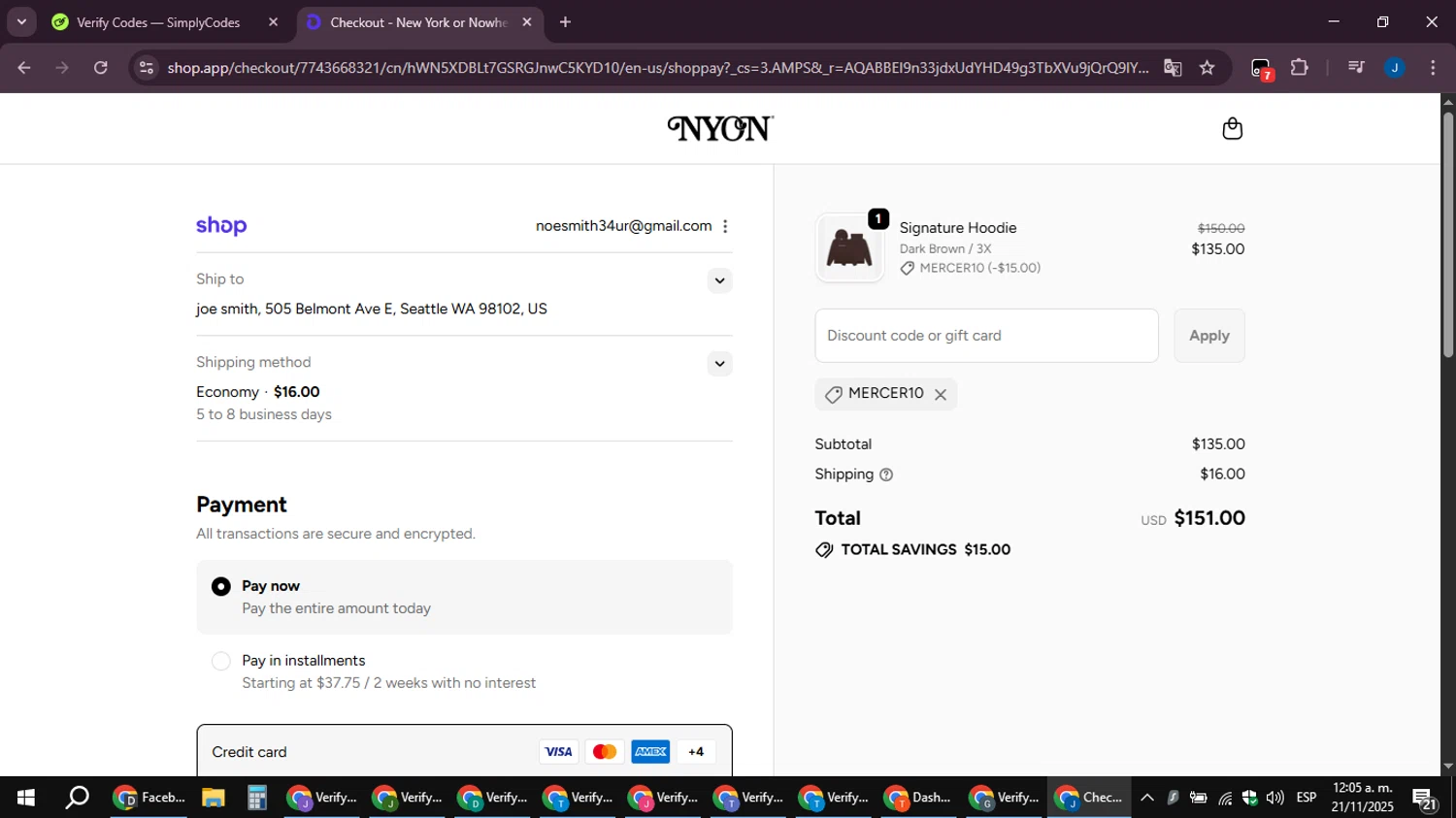Open the Calculator taskbar icon
Image resolution: width=1456 pixels, height=818 pixels.
[256, 798]
